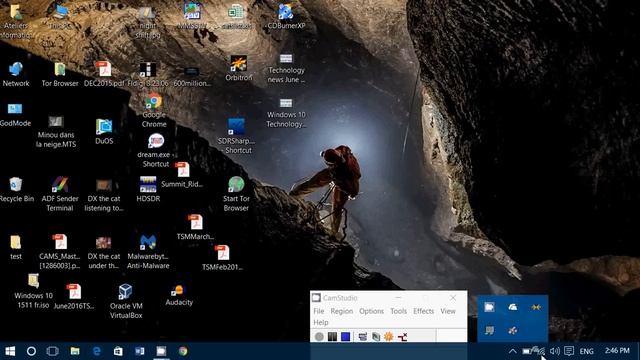Select the SDRSharp Shortcut desktop icon
The image size is (640, 360).
click(x=236, y=136)
